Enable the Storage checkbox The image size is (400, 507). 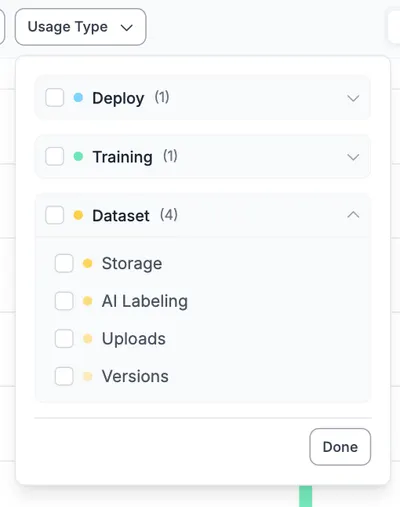point(64,263)
